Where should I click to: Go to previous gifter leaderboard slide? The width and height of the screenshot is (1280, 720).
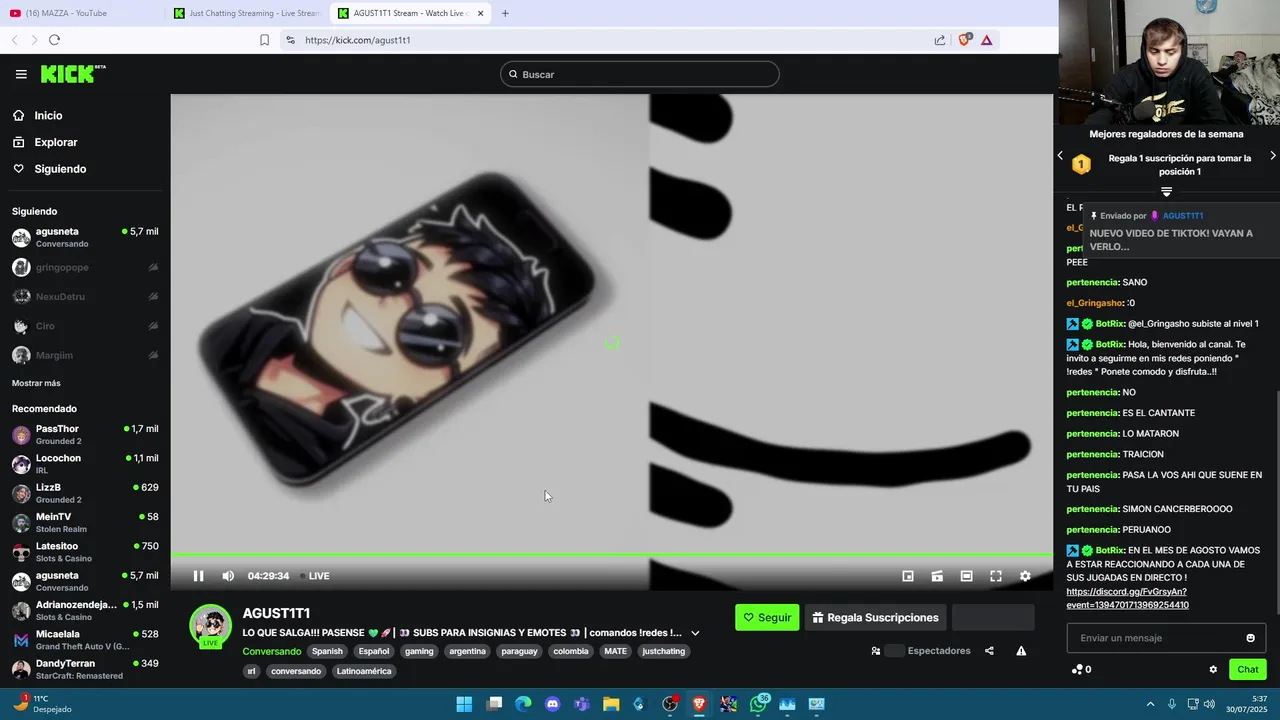pyautogui.click(x=1061, y=156)
